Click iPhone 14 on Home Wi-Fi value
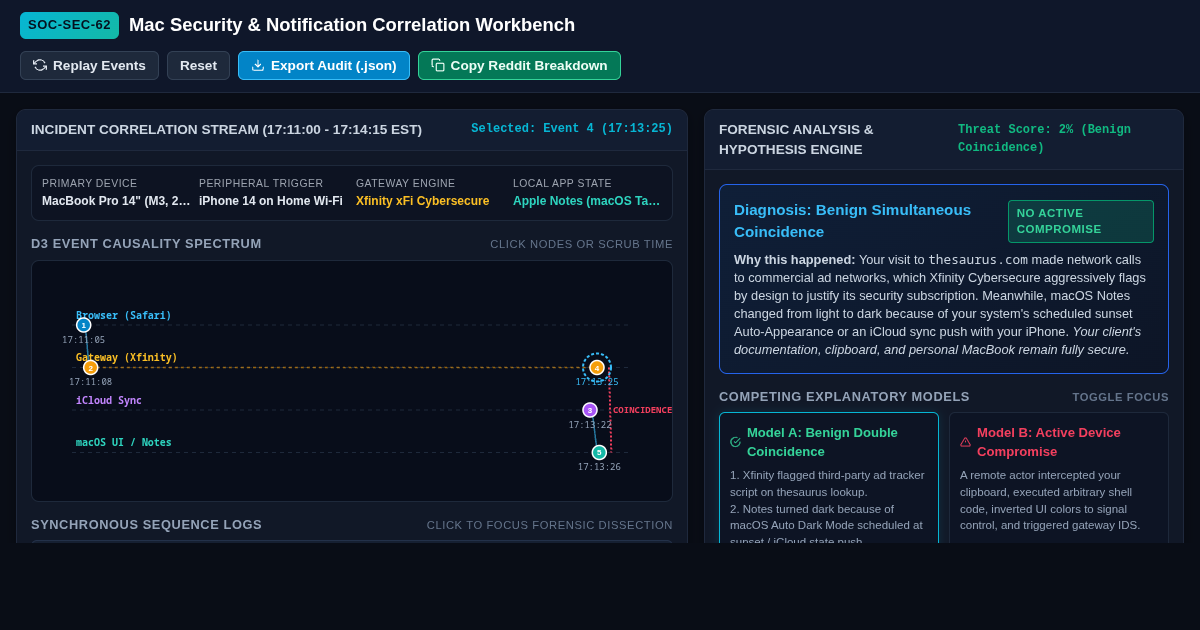1200x630 pixels. 271,201
